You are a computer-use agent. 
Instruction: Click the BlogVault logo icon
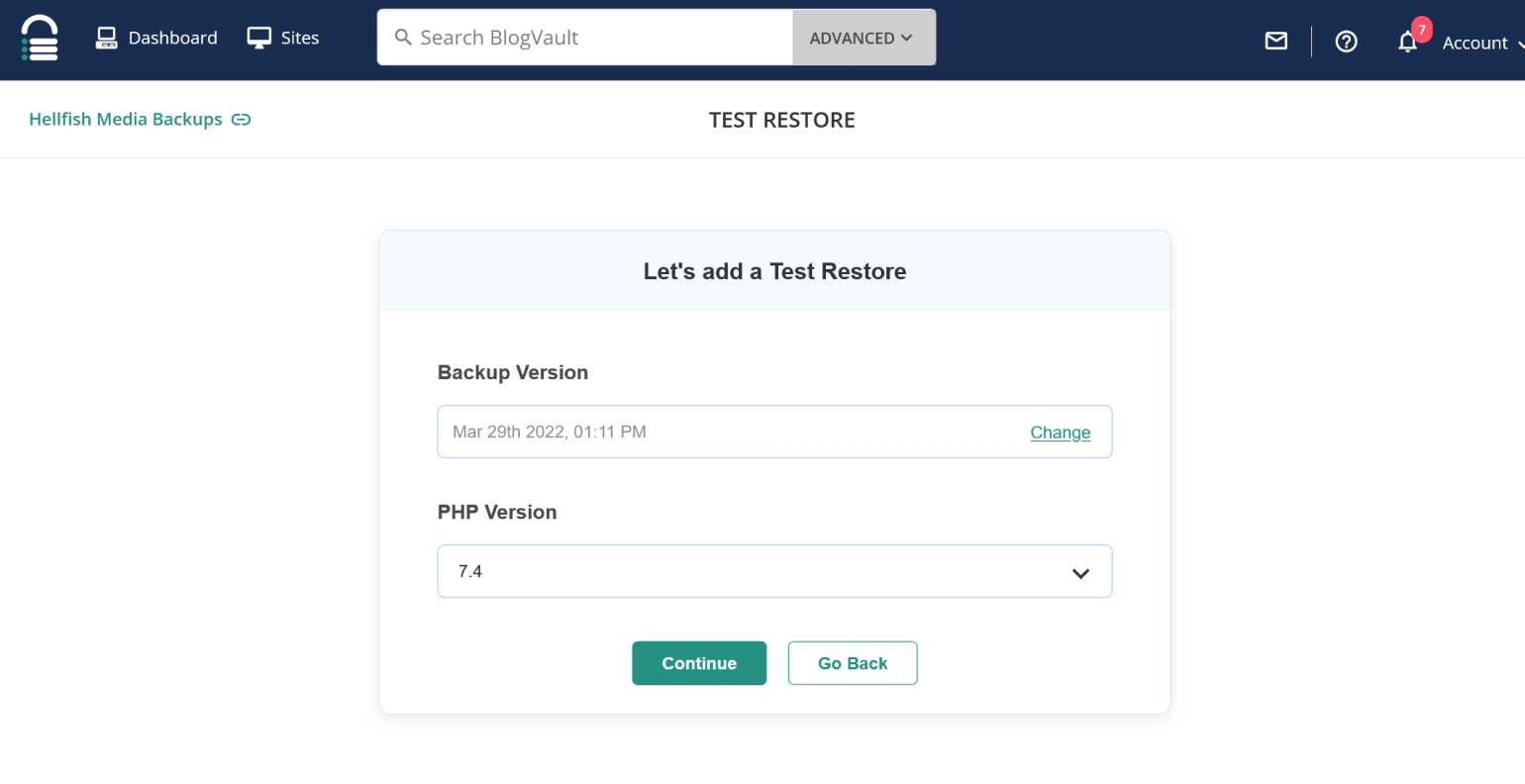click(40, 39)
